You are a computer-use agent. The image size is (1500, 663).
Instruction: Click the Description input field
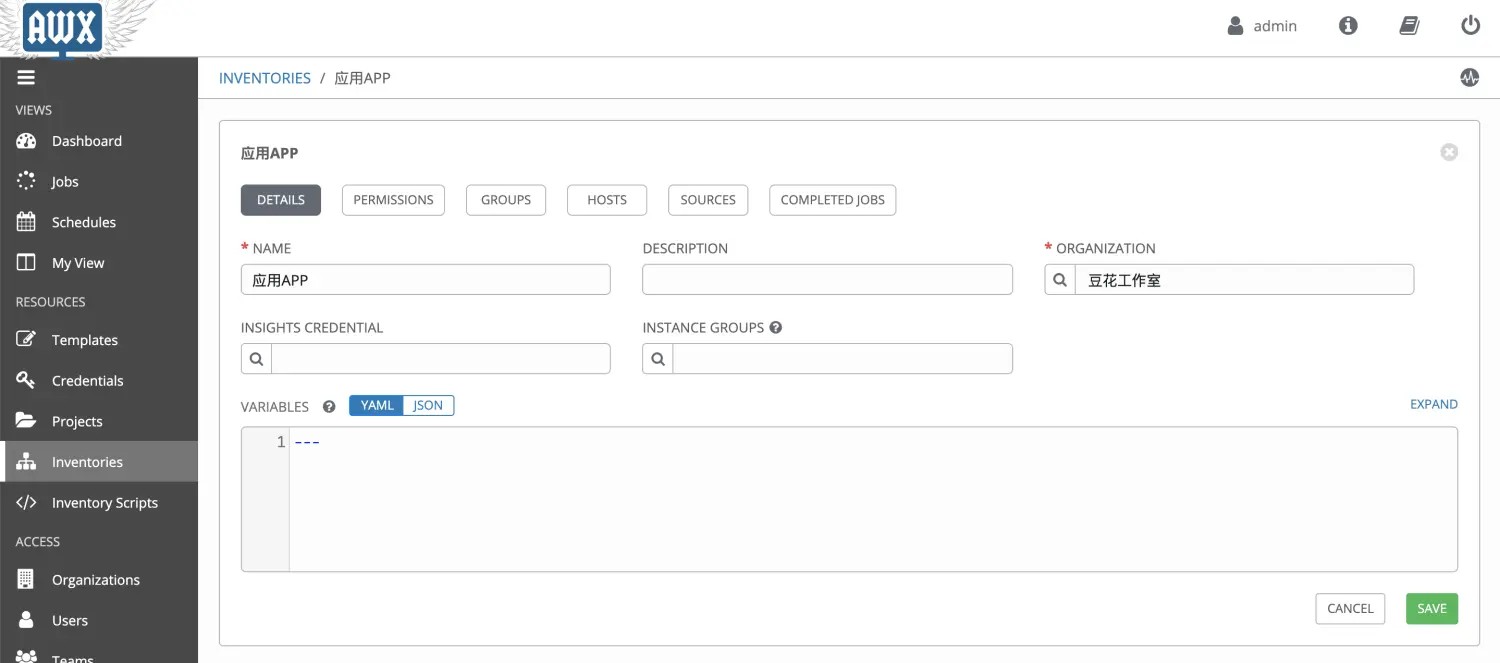(x=827, y=280)
